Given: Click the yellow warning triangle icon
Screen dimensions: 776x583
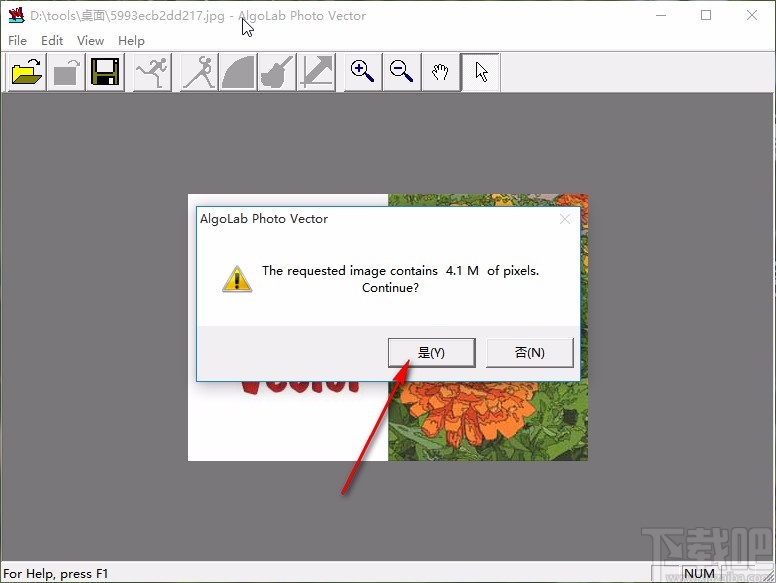Looking at the screenshot, I should 237,279.
